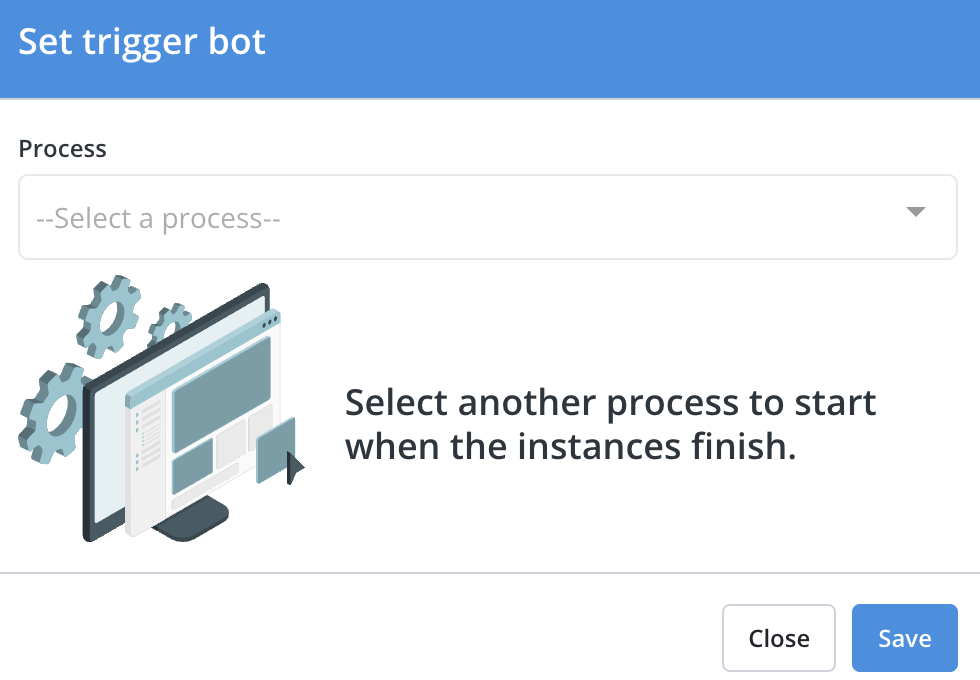This screenshot has width=980, height=680.
Task: Click the 'Process' field label
Action: click(62, 148)
